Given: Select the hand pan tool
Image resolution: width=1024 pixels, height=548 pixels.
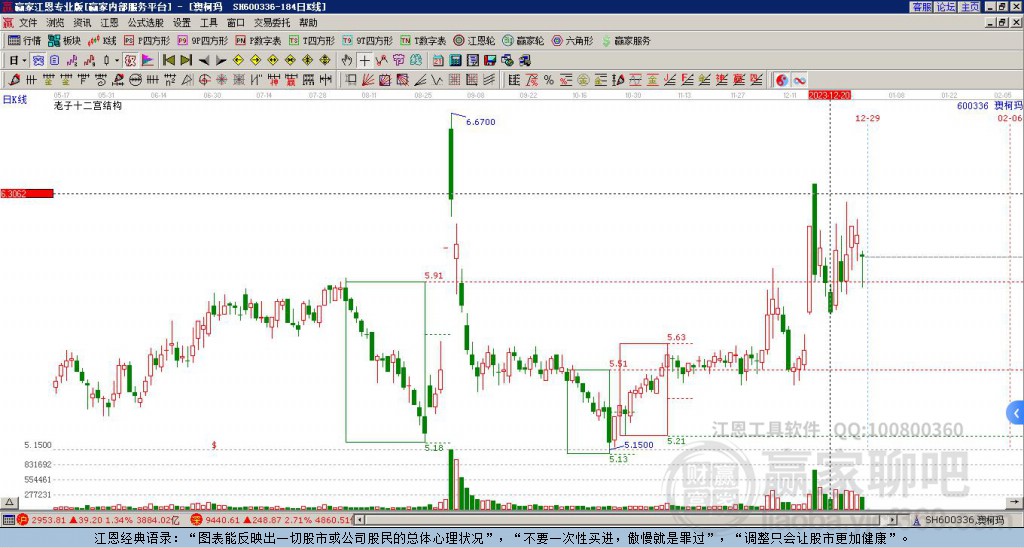Looking at the screenshot, I should pos(347,61).
